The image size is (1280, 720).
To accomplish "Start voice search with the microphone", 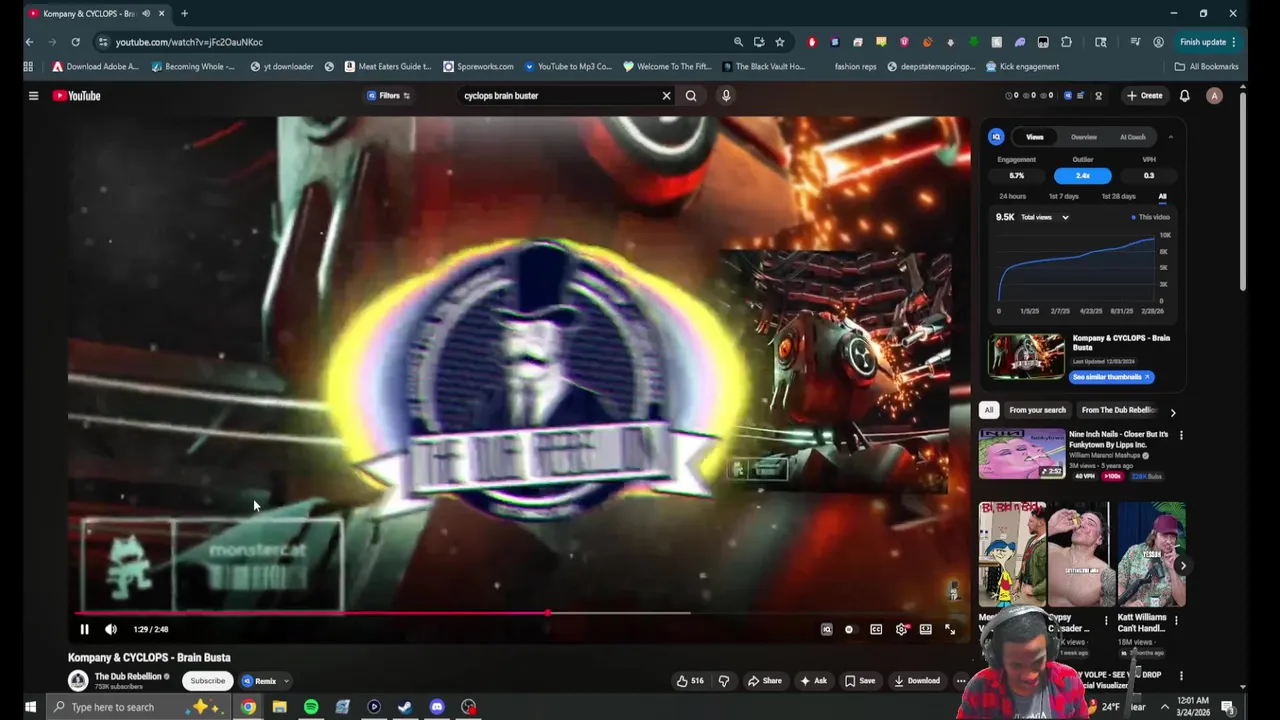I will (726, 96).
